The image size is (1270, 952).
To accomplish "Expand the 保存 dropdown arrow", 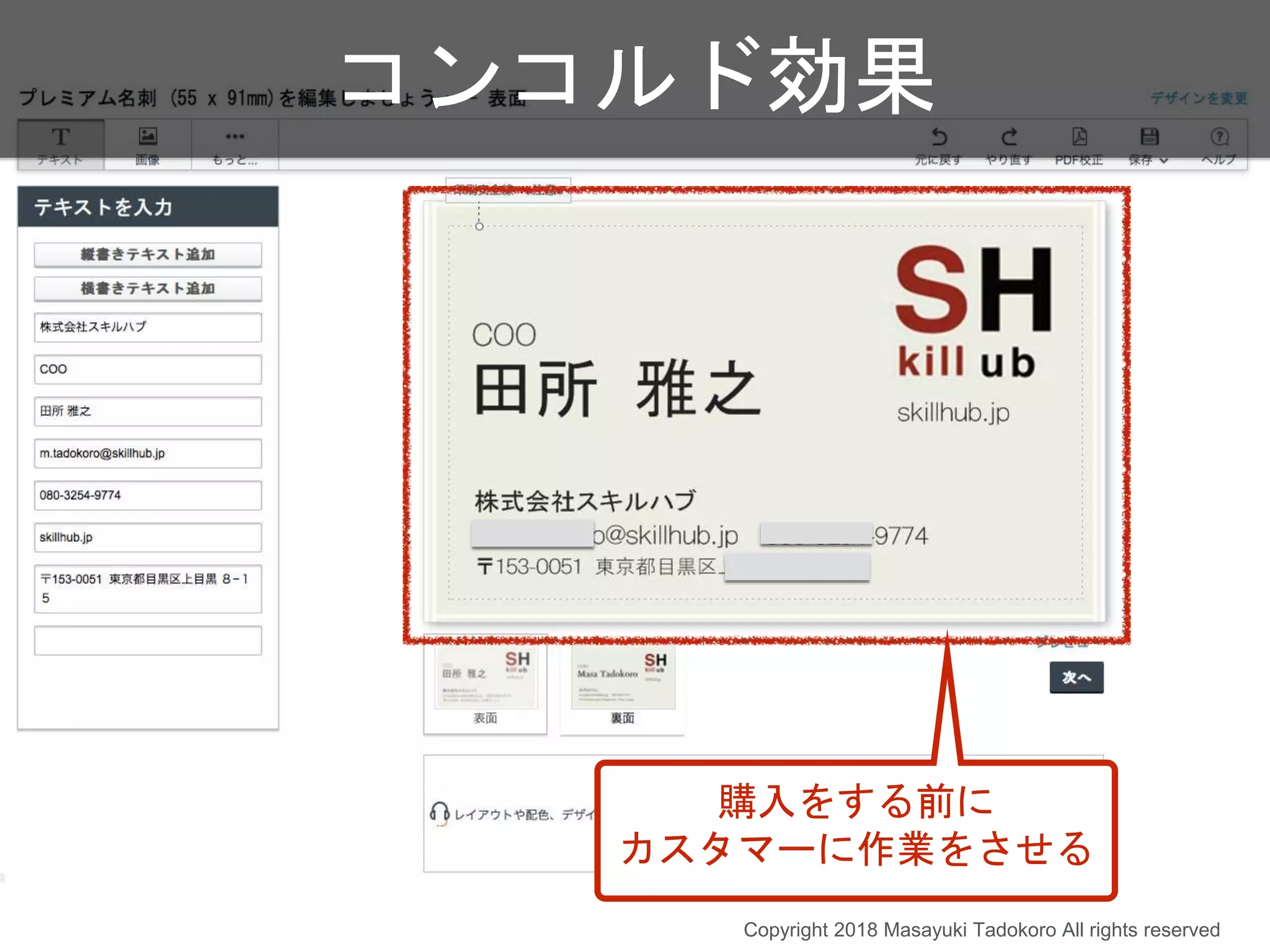I will (1164, 161).
